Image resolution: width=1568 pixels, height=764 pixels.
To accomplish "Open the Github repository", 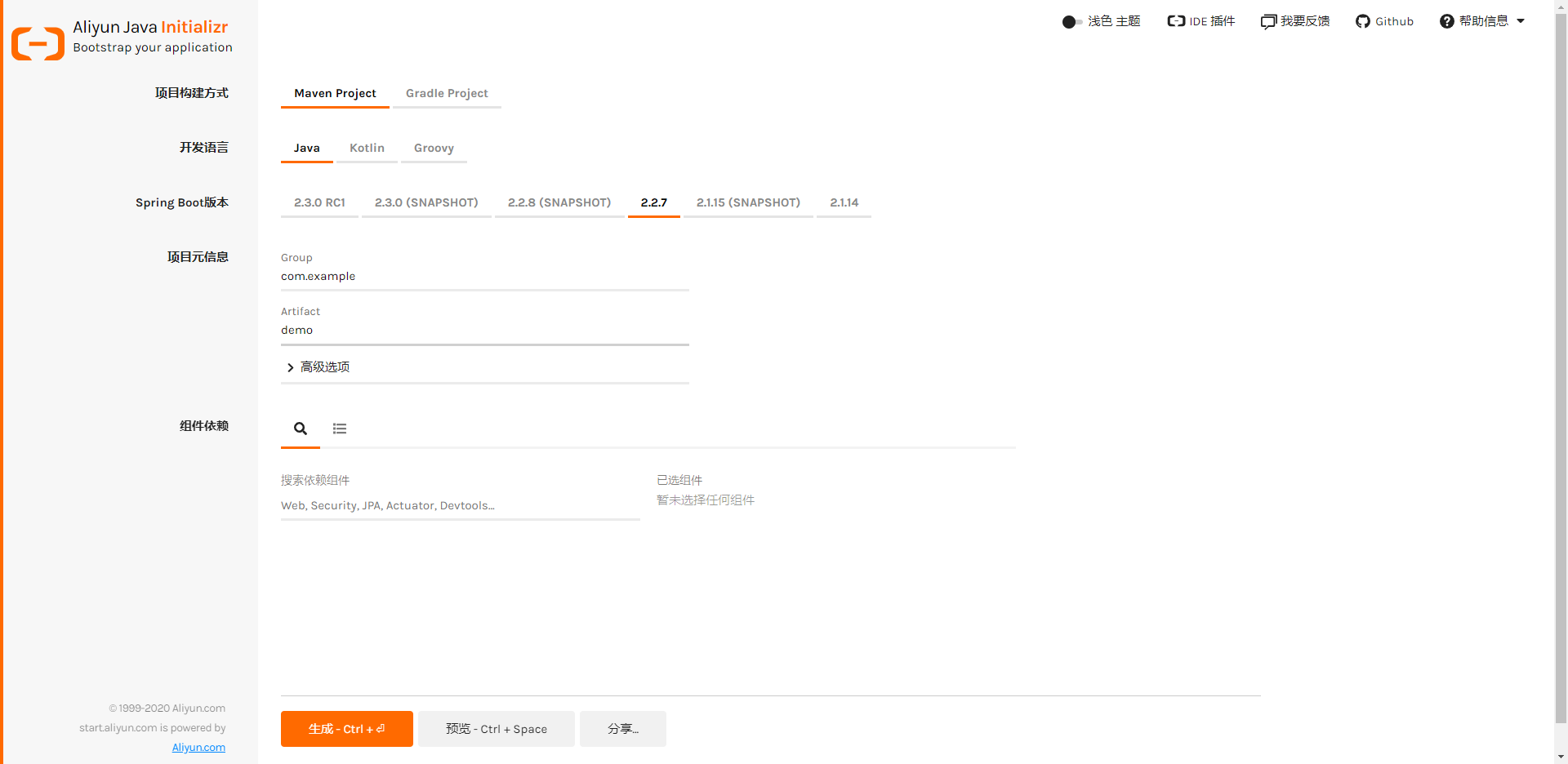I will [1384, 21].
